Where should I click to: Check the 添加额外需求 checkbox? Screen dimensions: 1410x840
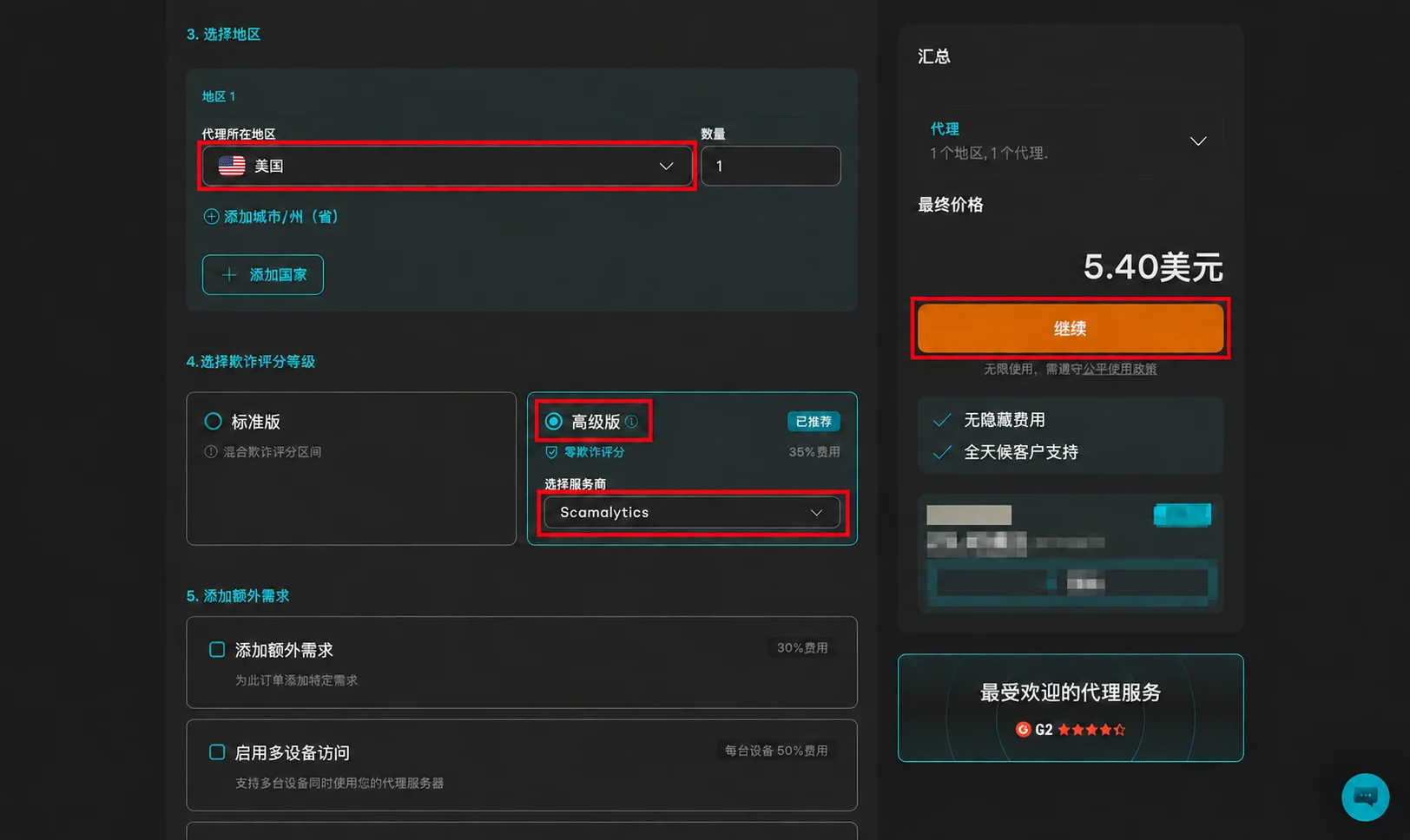217,650
